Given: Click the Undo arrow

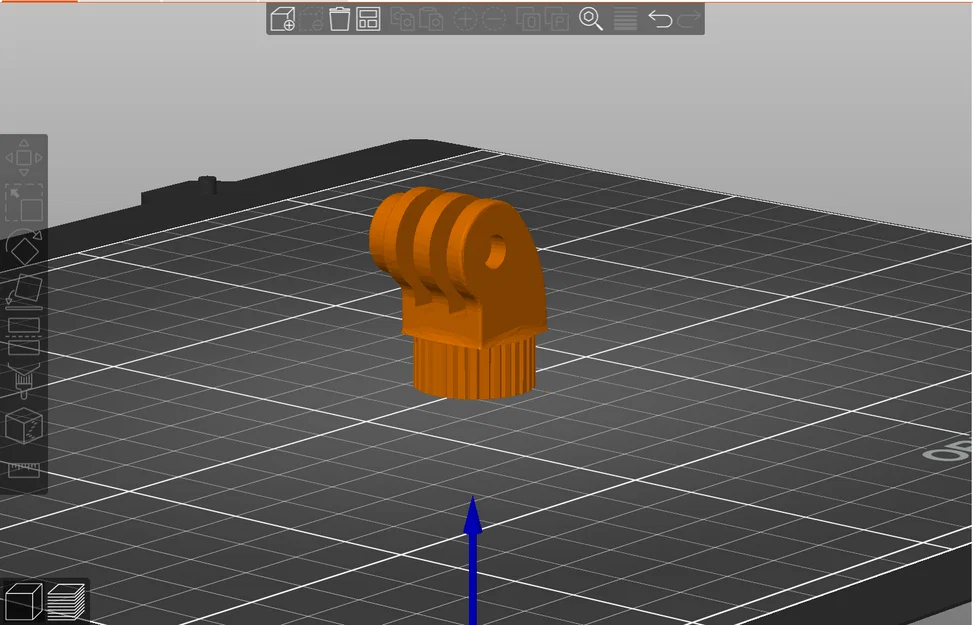Looking at the screenshot, I should coord(660,19).
